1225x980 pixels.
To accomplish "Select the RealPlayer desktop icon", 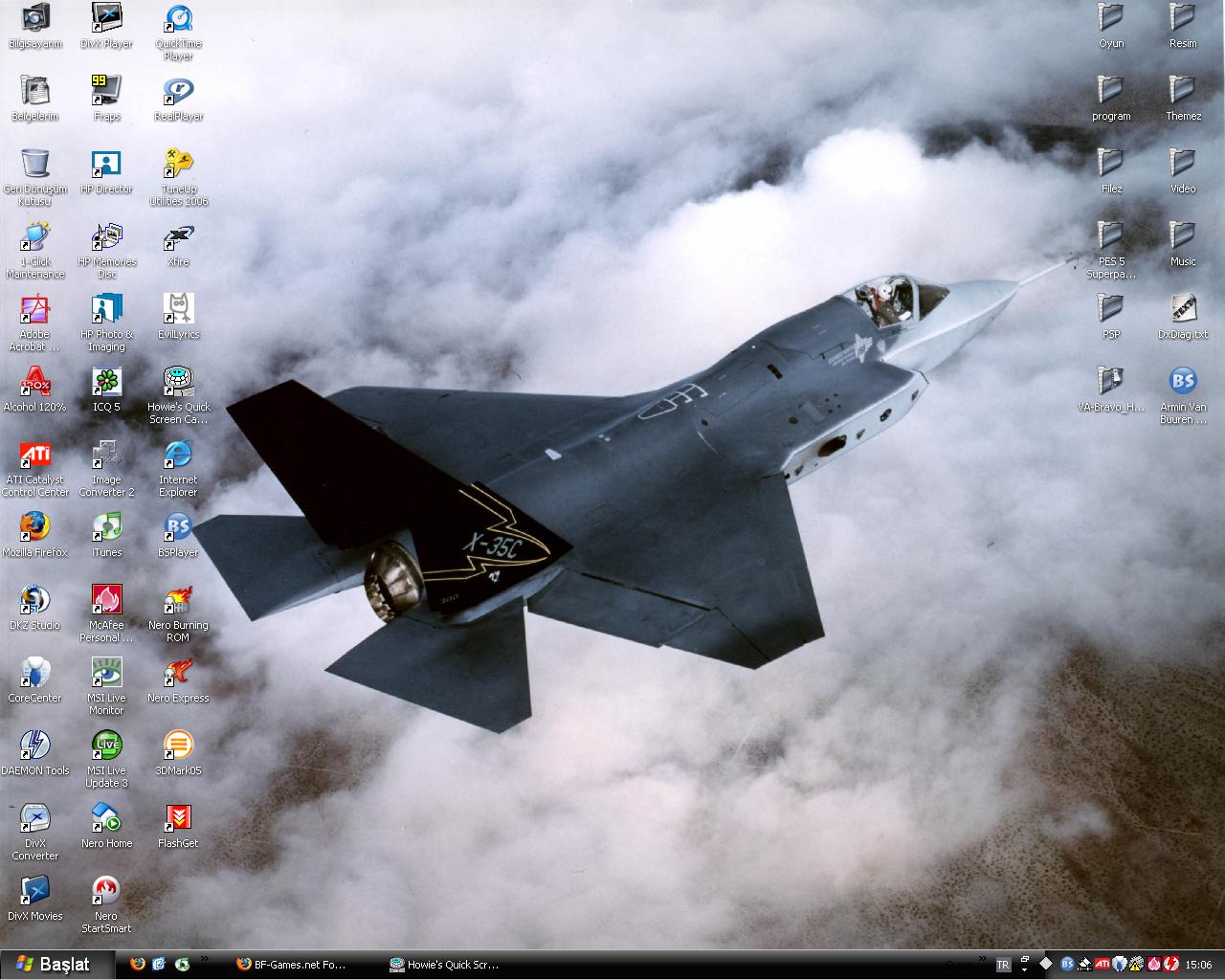I will pos(178,100).
